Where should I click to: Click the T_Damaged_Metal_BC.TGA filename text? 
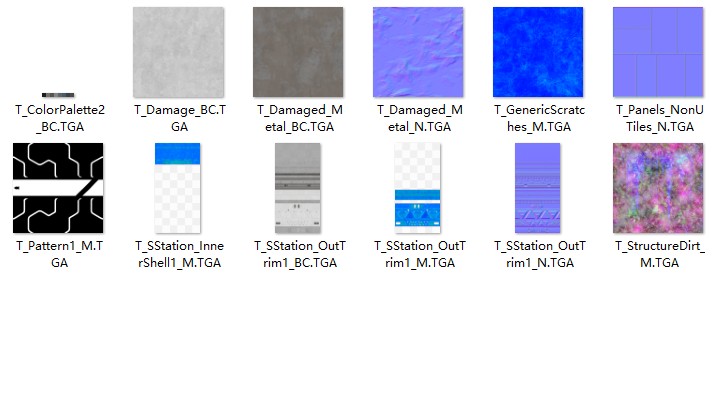(x=299, y=118)
